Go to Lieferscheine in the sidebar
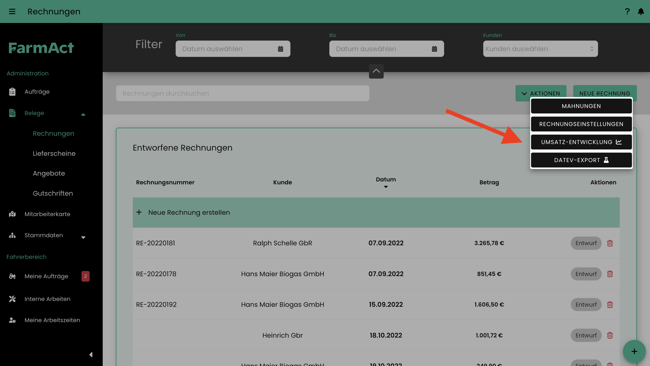This screenshot has width=650, height=366. 54,153
